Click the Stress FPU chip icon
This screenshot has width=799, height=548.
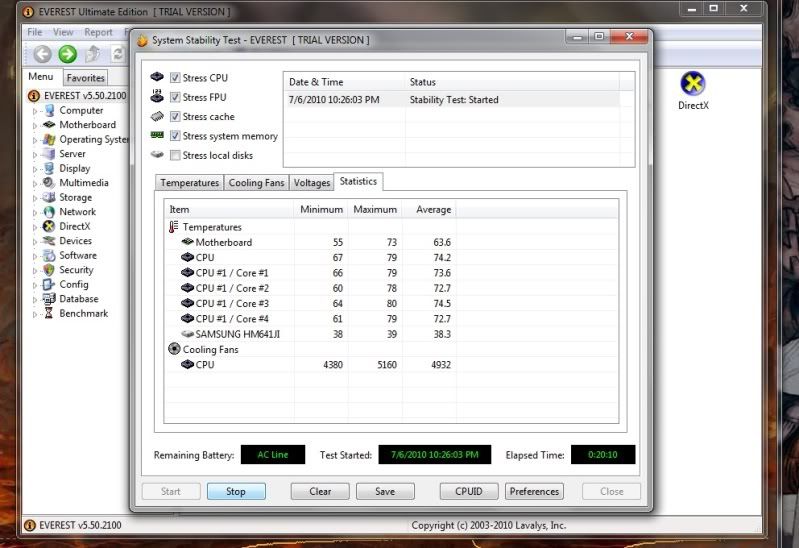tap(157, 96)
